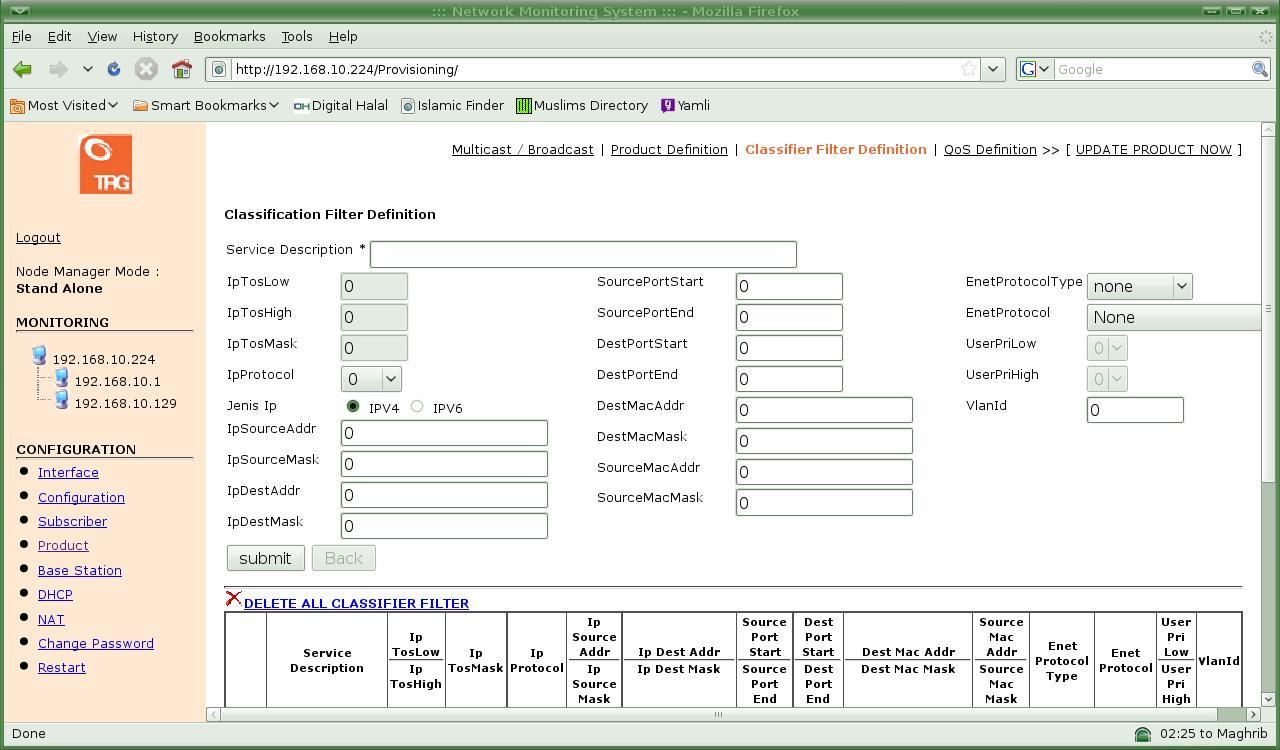Click the TRG logo in the sidebar
Viewport: 1280px width, 750px height.
105,164
